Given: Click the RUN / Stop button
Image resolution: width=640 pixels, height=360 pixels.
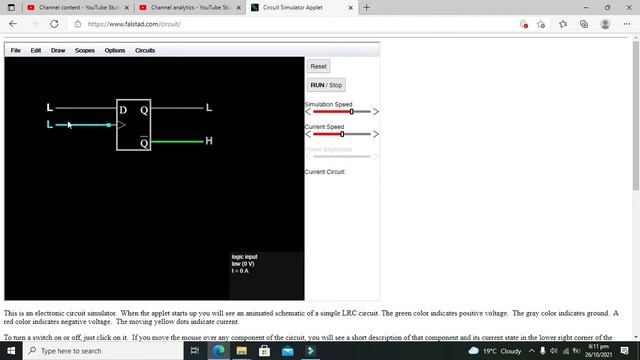Looking at the screenshot, I should click(326, 85).
